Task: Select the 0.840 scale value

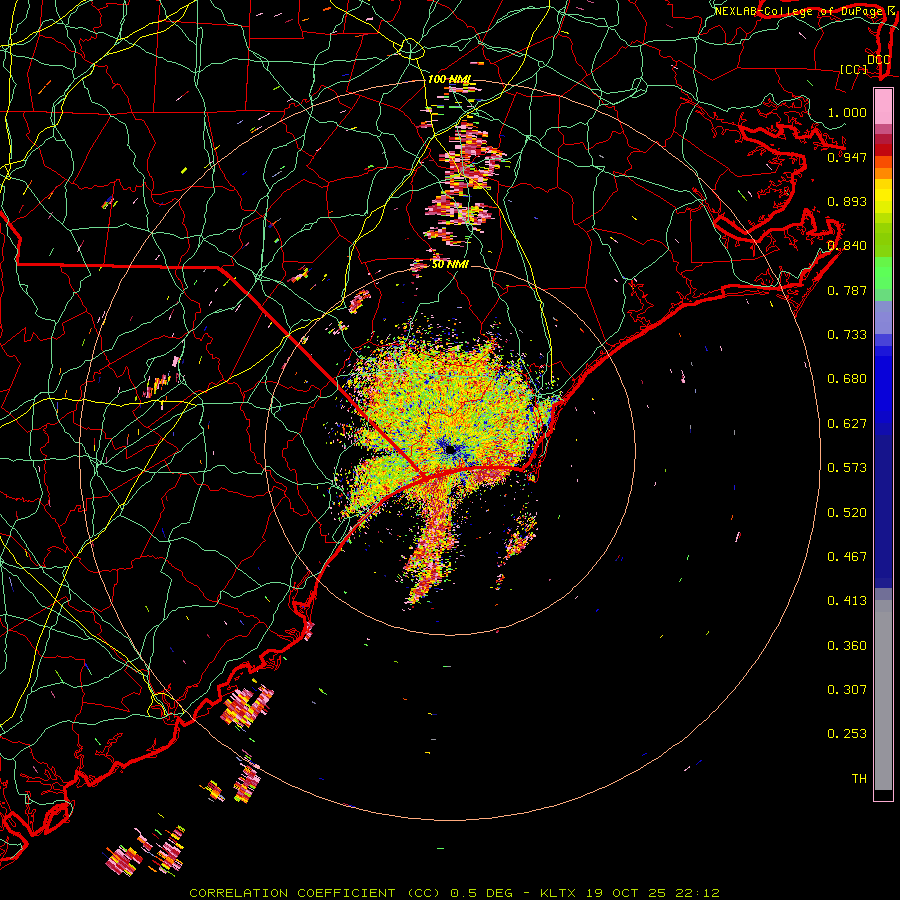Action: pos(847,246)
